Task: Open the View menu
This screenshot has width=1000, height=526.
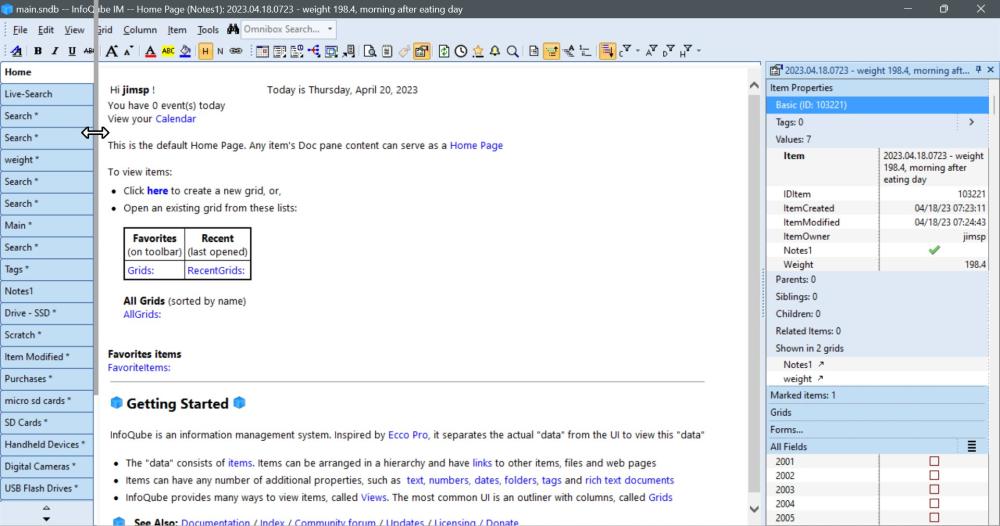Action: [x=74, y=29]
